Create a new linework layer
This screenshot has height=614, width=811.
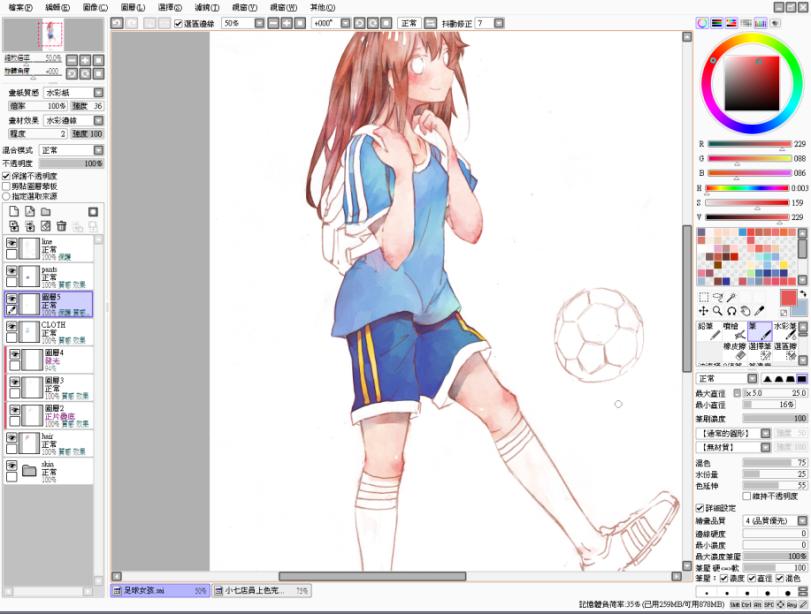click(30, 212)
